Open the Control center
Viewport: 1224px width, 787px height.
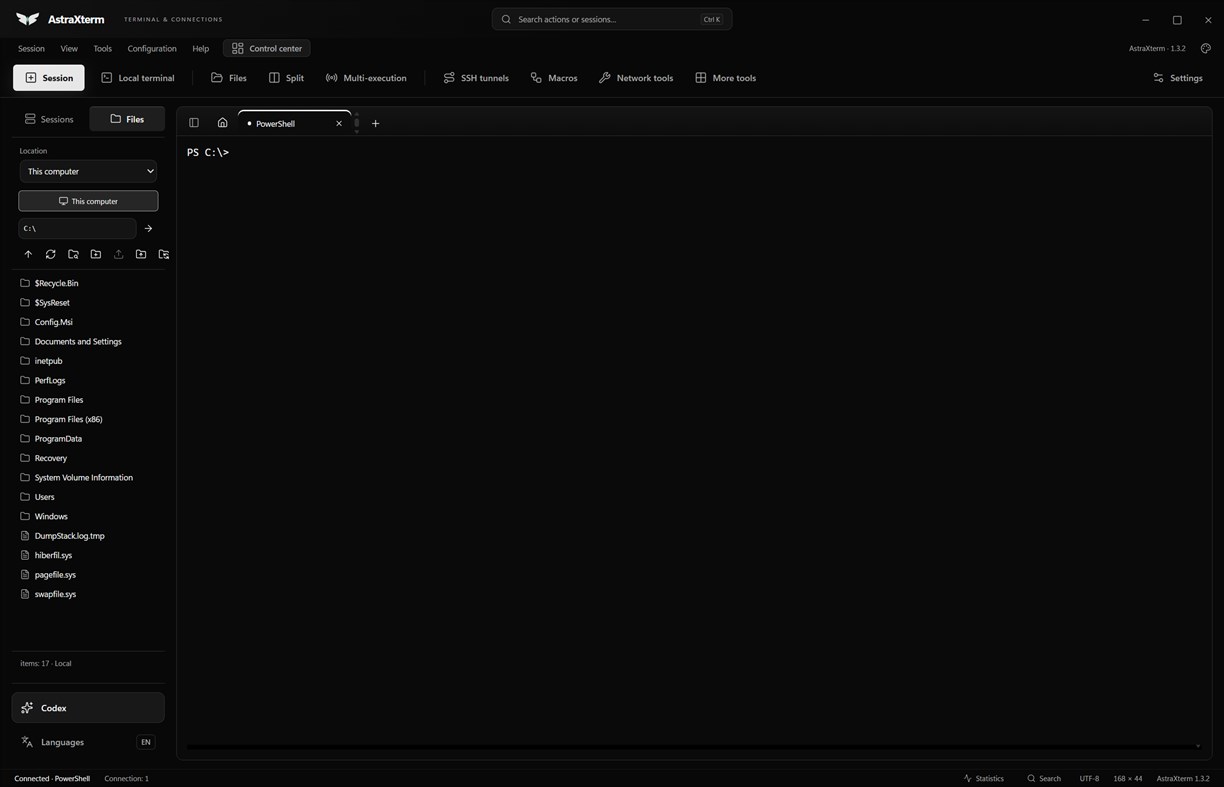pos(267,48)
